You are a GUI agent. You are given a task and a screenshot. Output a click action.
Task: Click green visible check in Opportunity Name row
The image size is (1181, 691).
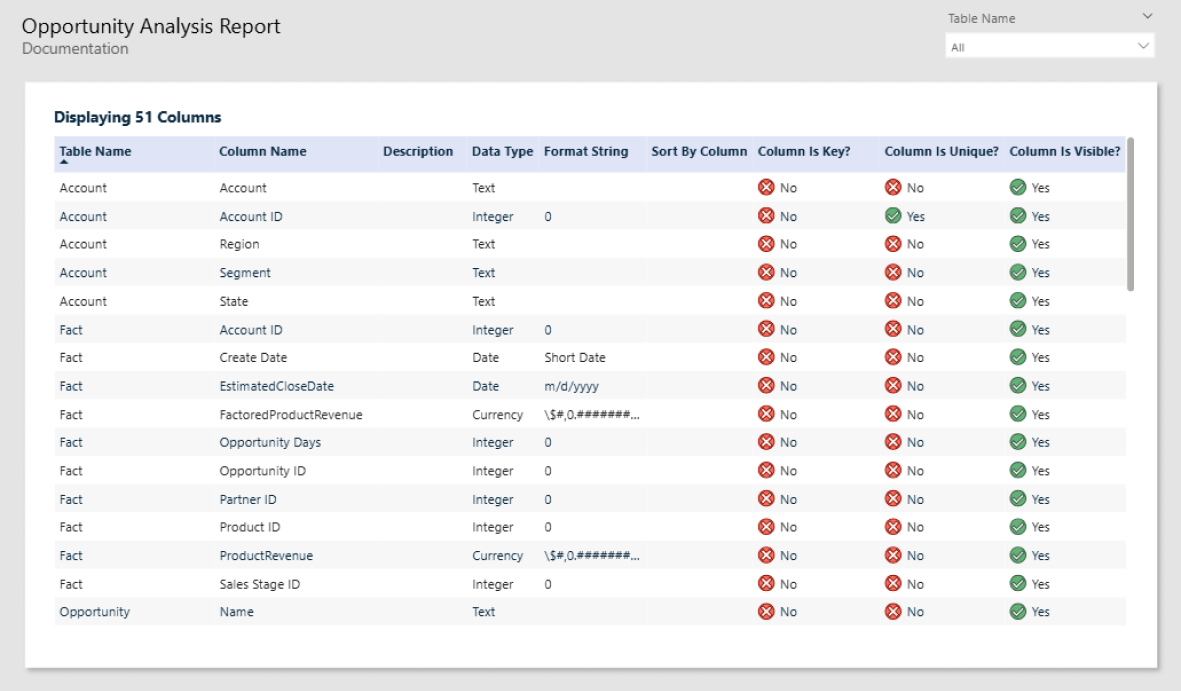click(1018, 612)
